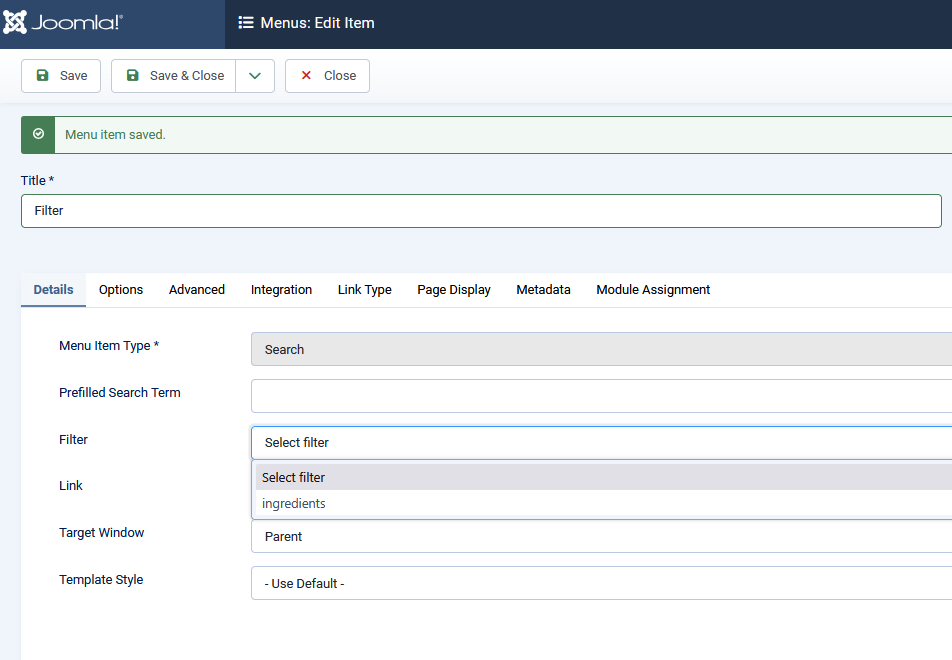Click the Close button with red X
The width and height of the screenshot is (952, 660).
(x=327, y=76)
